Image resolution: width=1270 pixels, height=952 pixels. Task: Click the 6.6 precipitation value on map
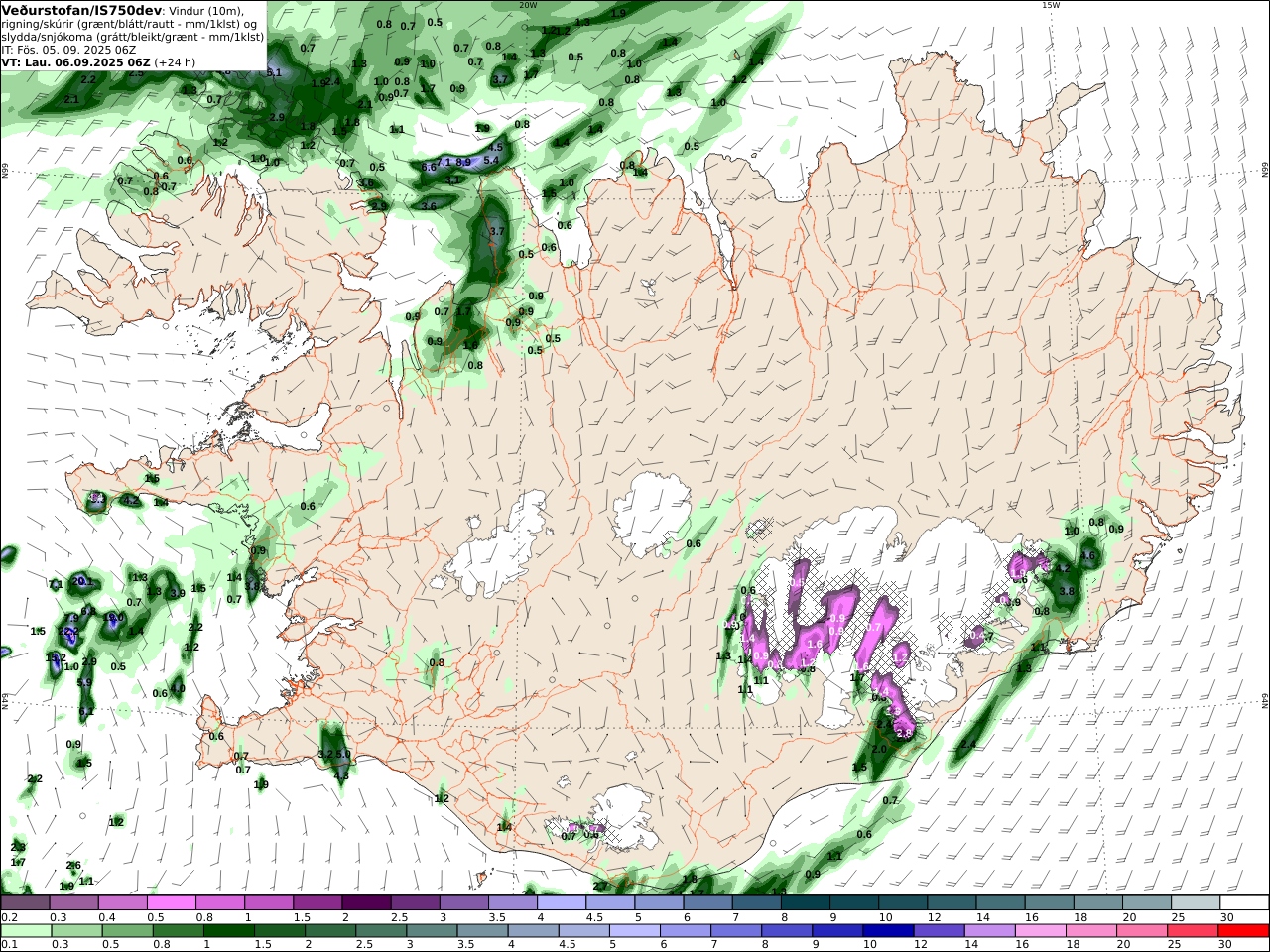pos(429,168)
